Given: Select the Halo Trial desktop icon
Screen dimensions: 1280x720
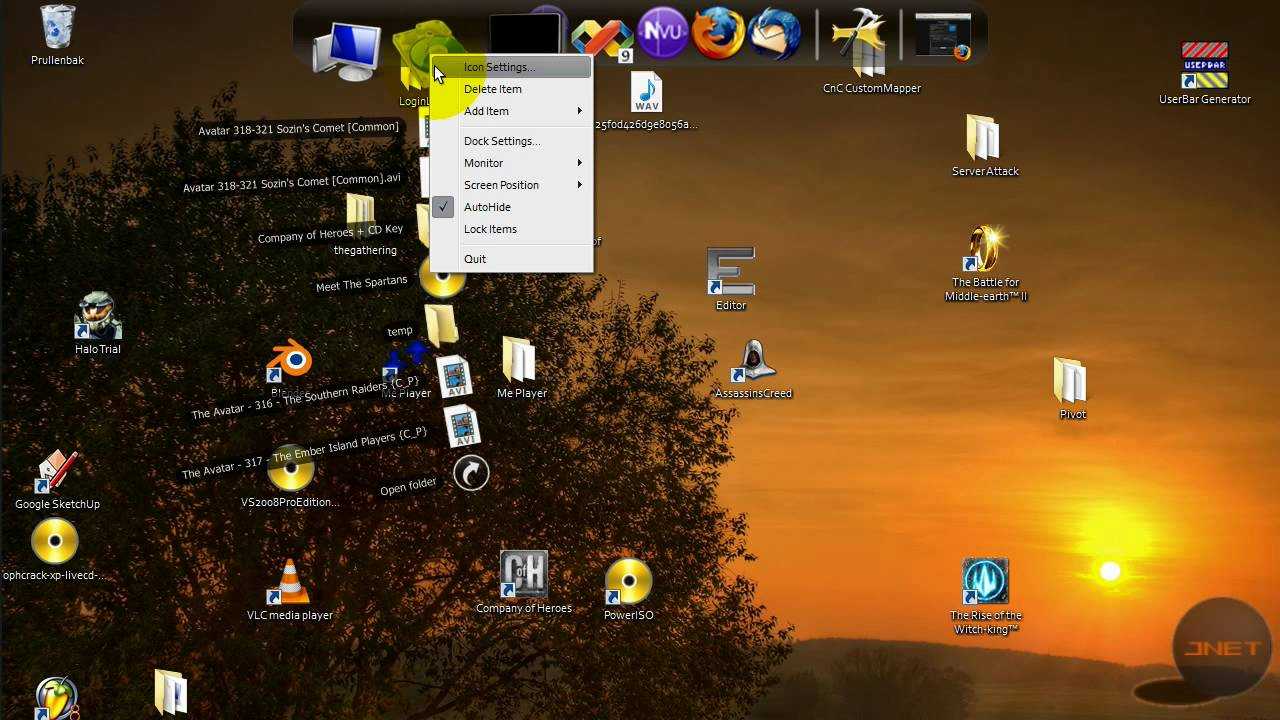Looking at the screenshot, I should [x=98, y=318].
